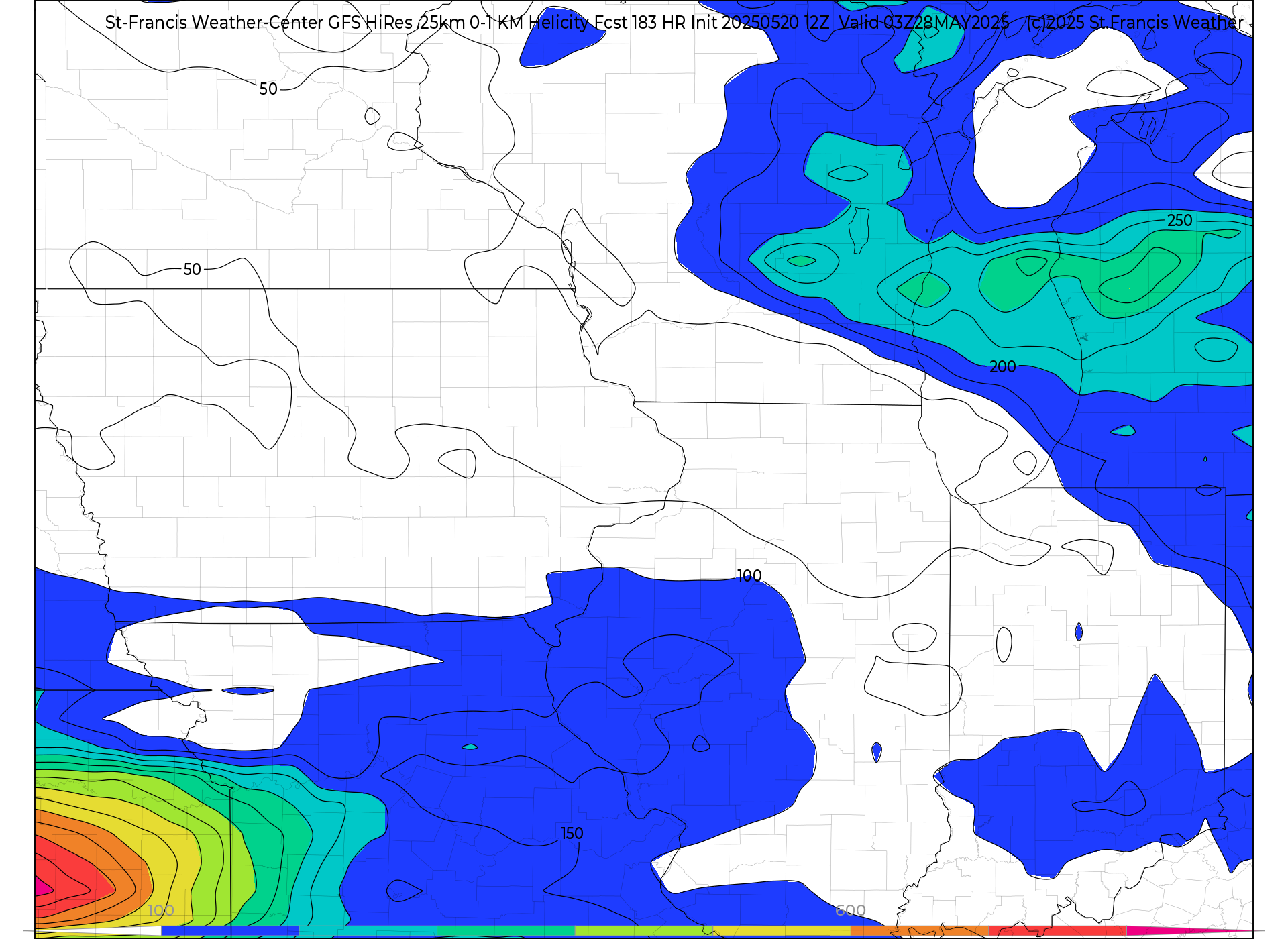The width and height of the screenshot is (1288, 939).
Task: Click the "150" contour label
Action: point(572,834)
